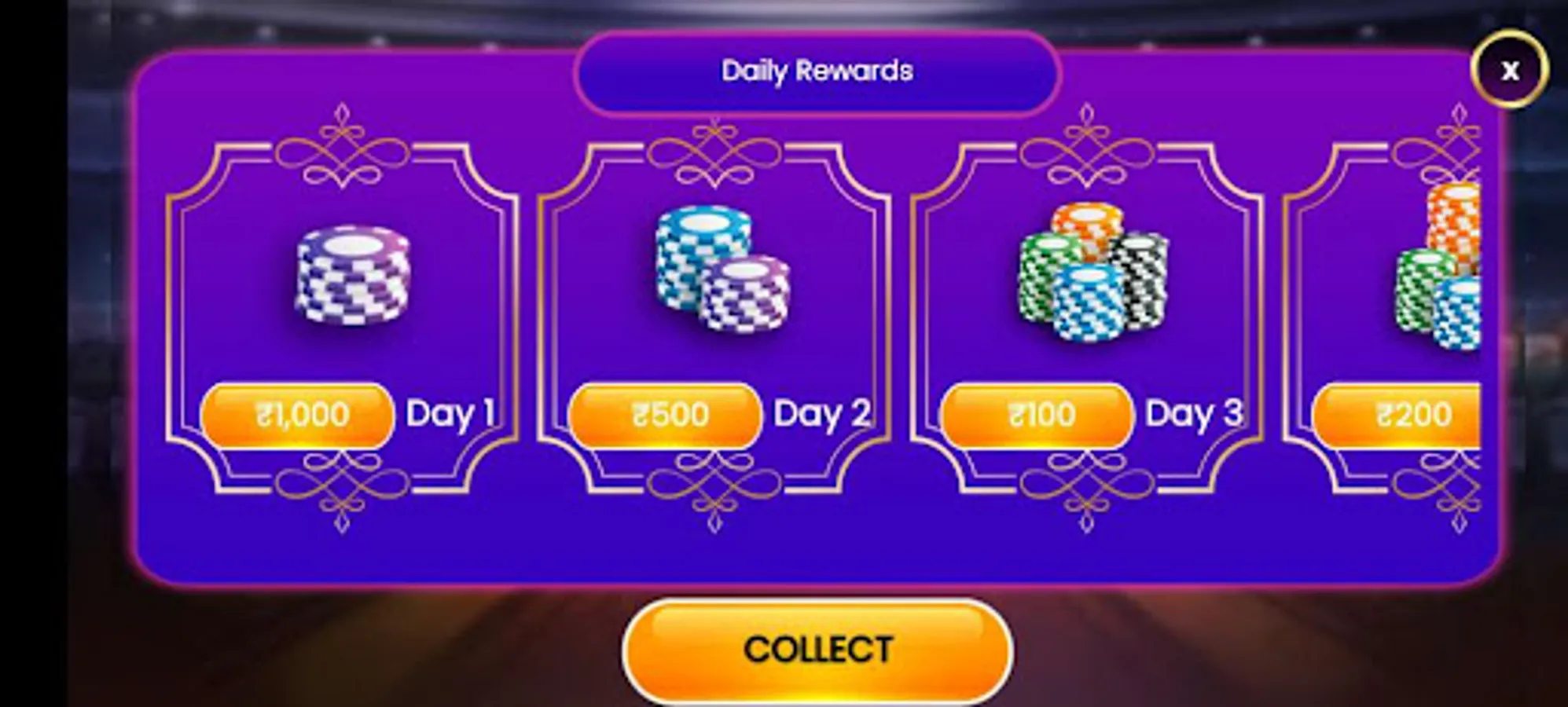Image resolution: width=1568 pixels, height=707 pixels.
Task: Tap the Day 1 label
Action: tap(450, 414)
